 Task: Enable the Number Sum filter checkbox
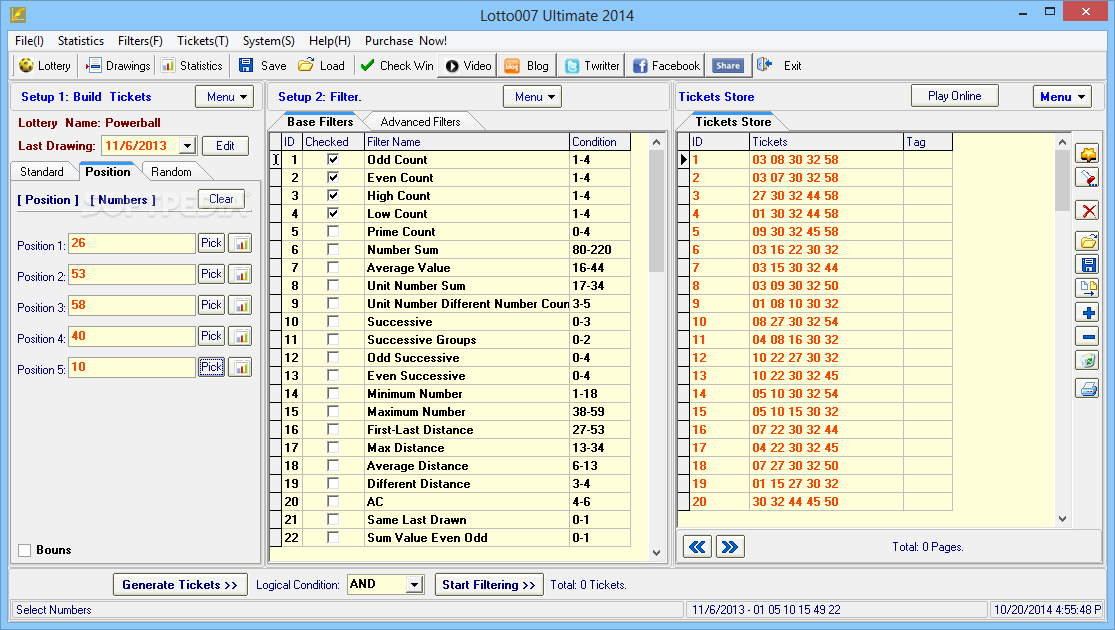pos(333,250)
